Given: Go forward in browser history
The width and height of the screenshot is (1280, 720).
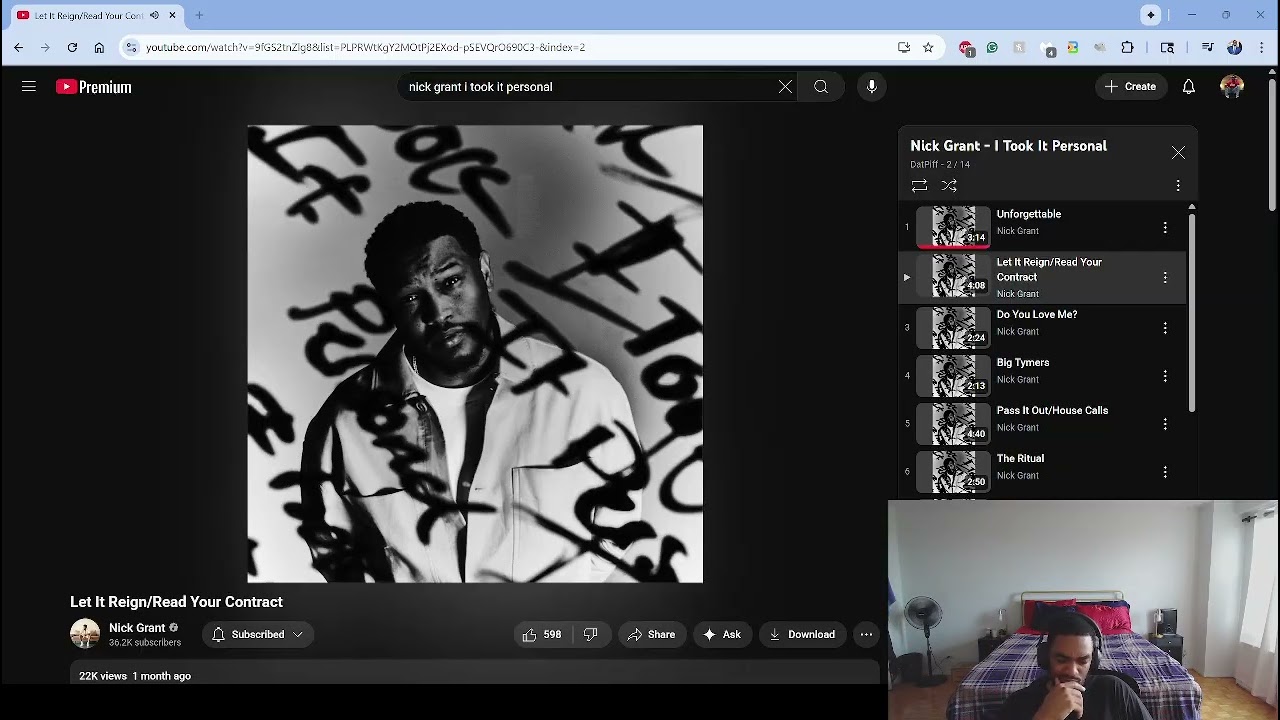Looking at the screenshot, I should point(45,47).
